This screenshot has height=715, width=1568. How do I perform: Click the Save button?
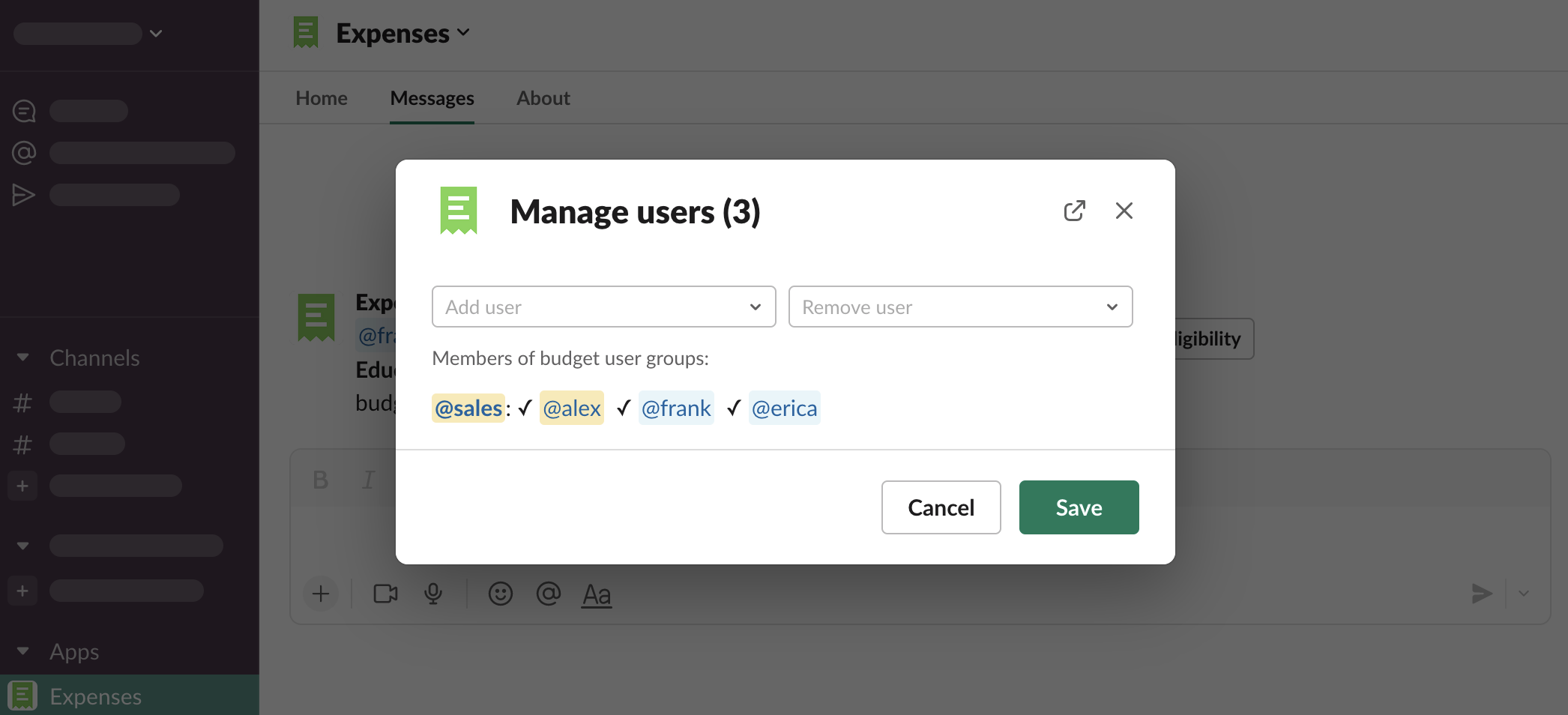coord(1079,507)
